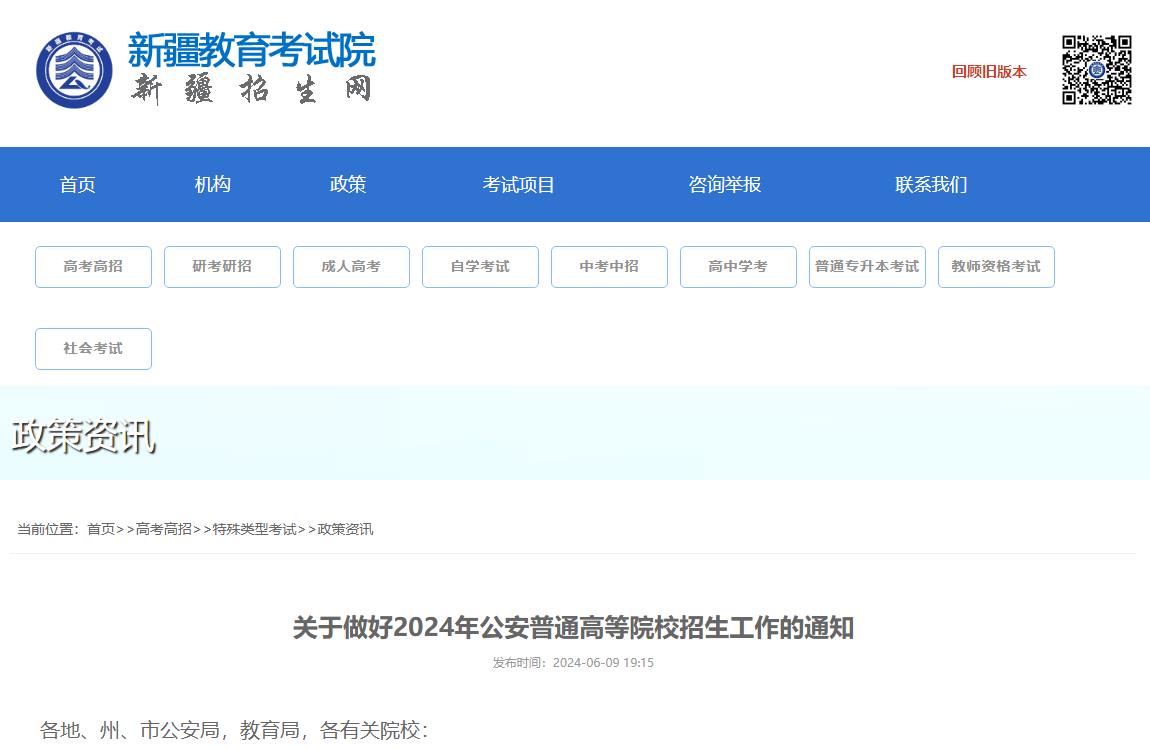Click the 政策资讯 breadcrumb link
This screenshot has width=1150, height=750.
coord(348,528)
